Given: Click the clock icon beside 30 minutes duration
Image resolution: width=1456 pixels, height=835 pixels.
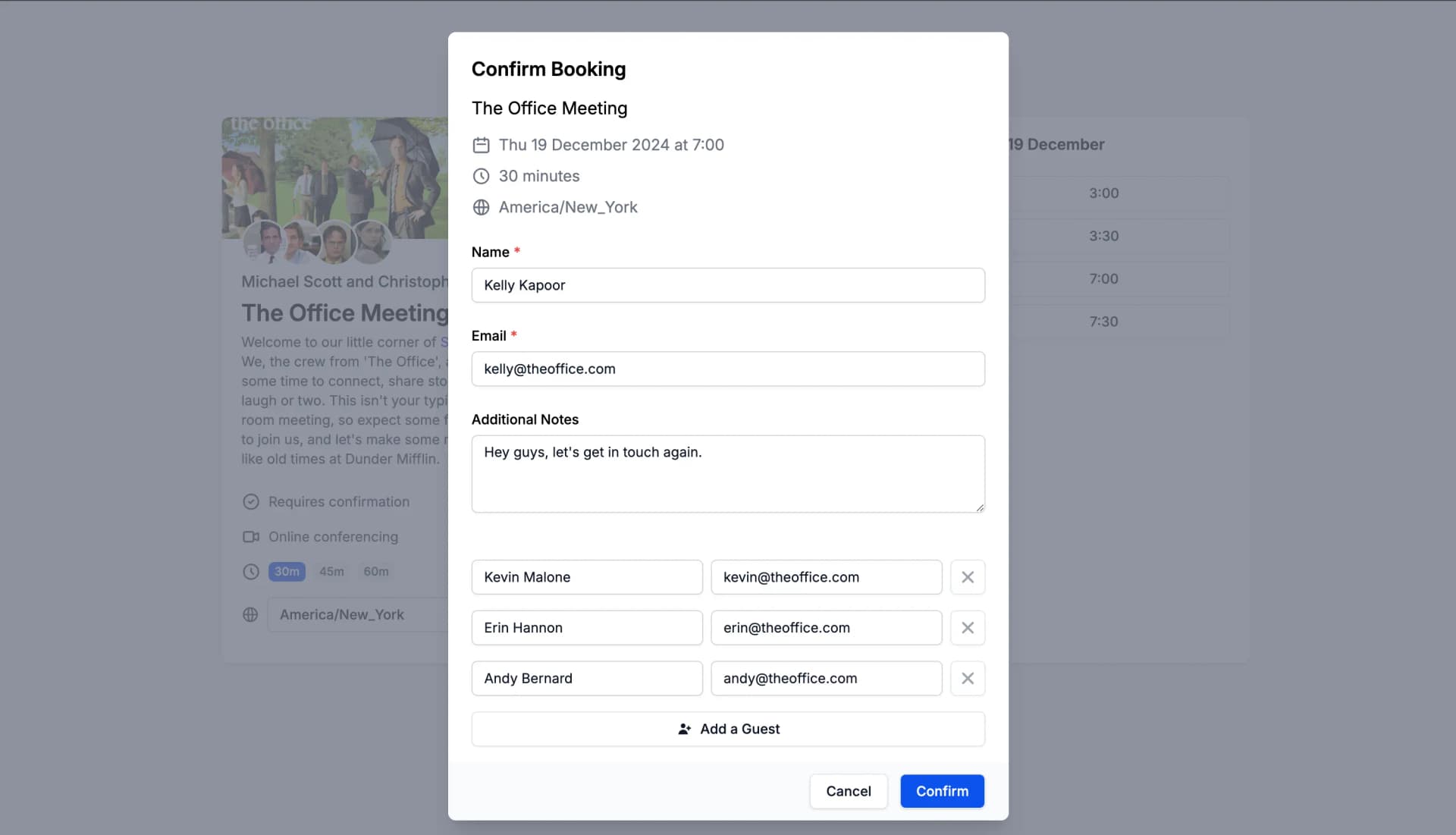Looking at the screenshot, I should coord(482,176).
